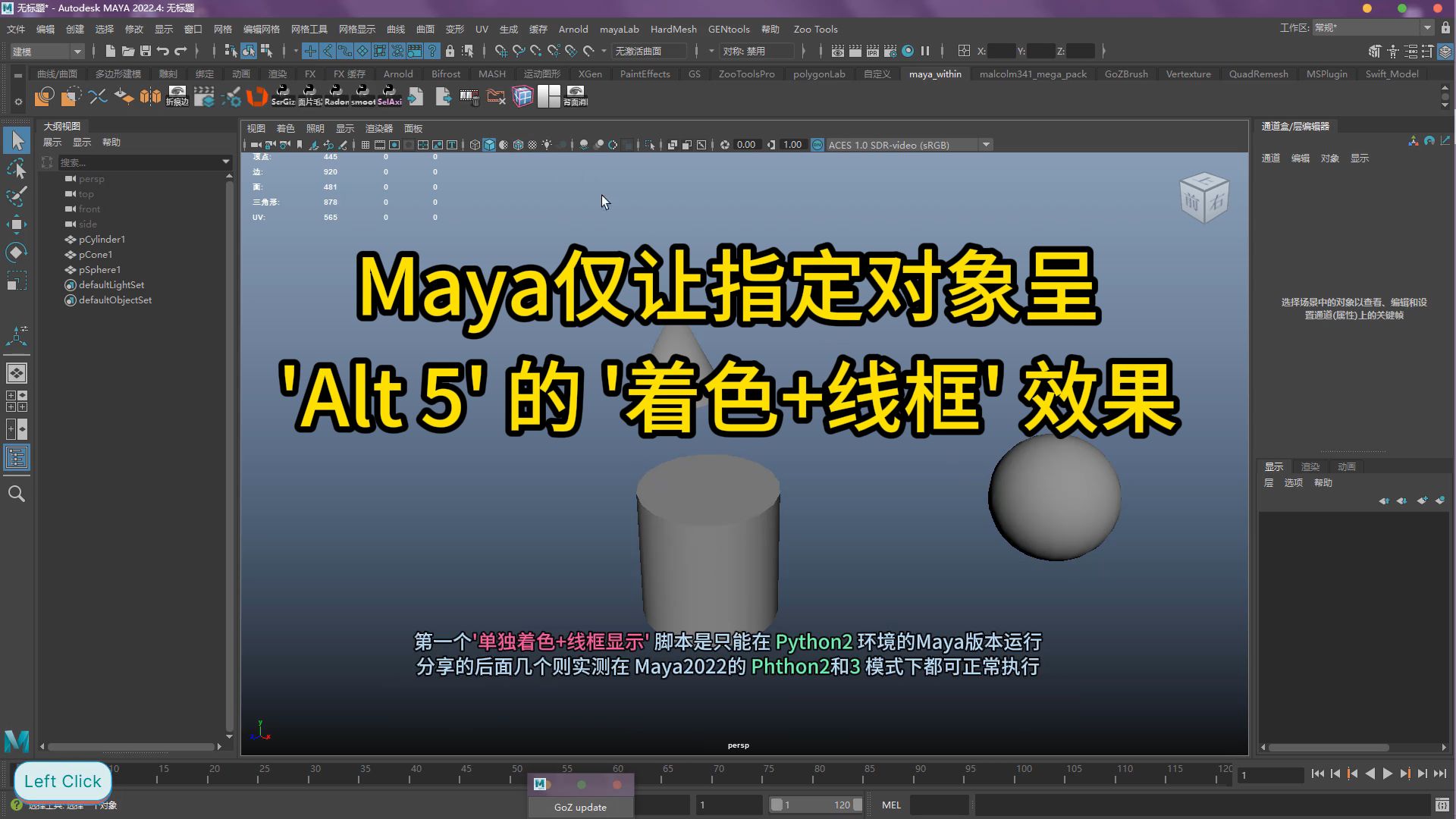Click the play forward button

1387,773
